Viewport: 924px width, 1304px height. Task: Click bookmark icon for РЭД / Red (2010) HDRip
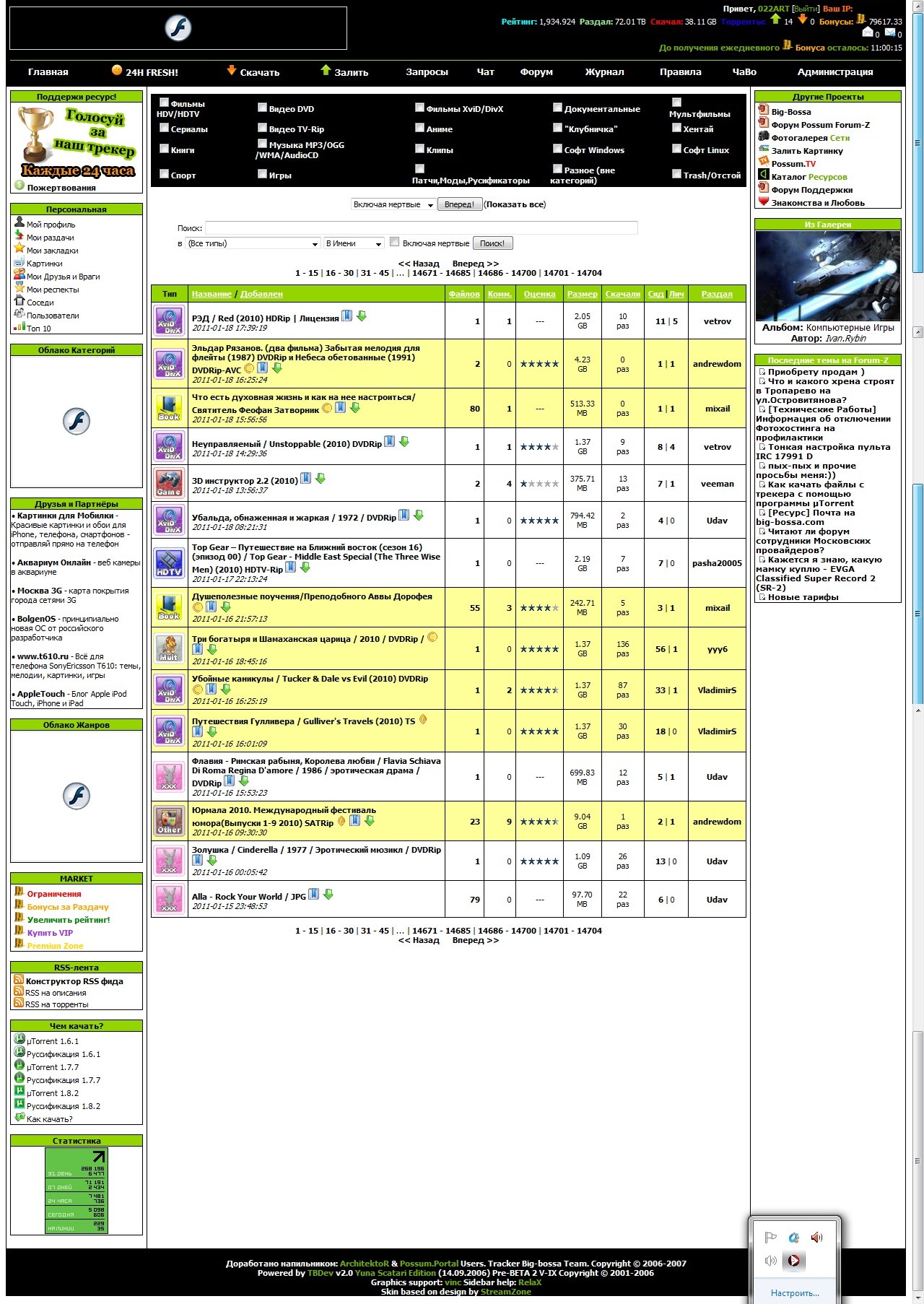(x=347, y=316)
